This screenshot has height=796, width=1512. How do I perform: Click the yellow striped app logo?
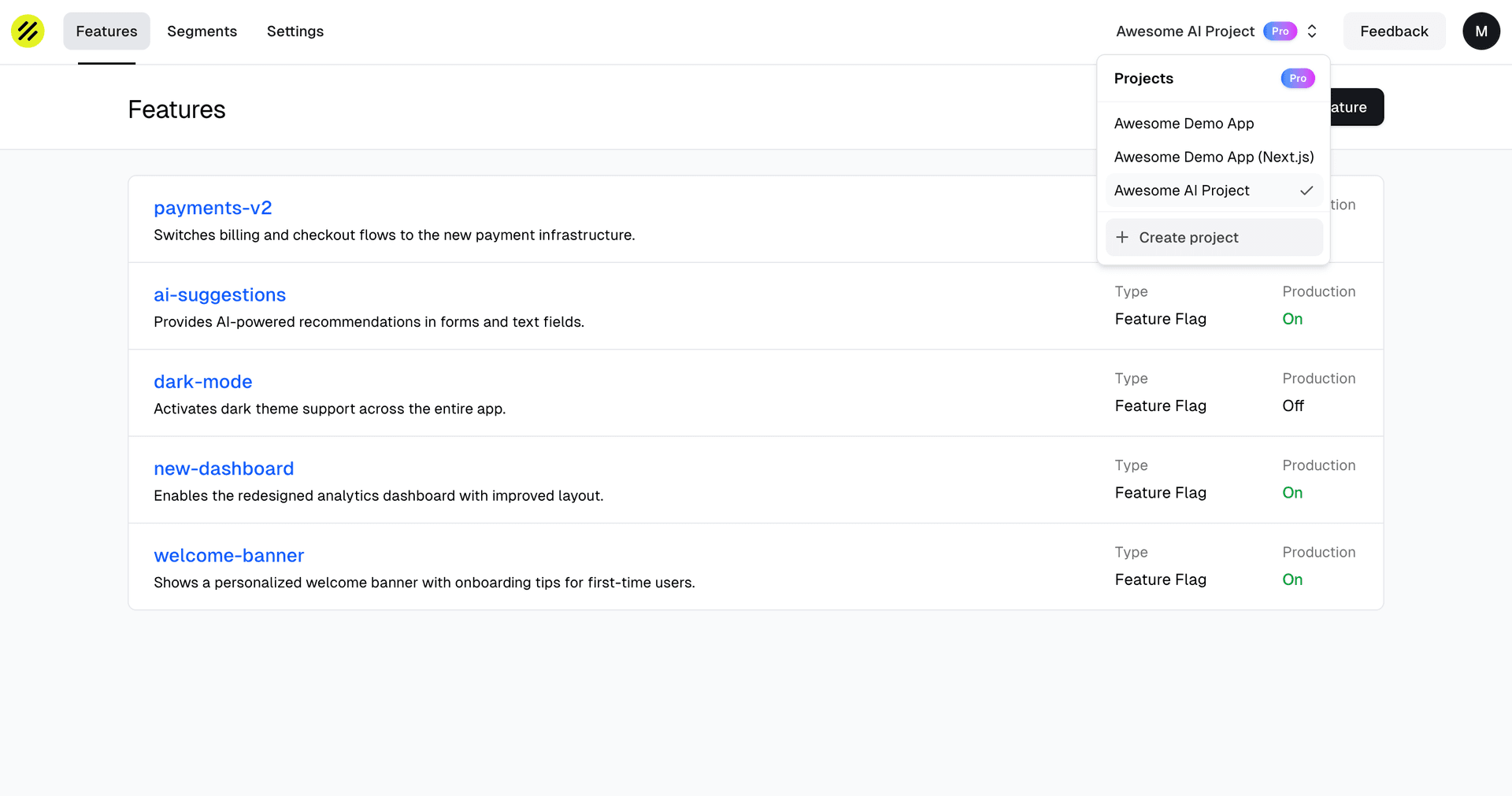pos(28,31)
